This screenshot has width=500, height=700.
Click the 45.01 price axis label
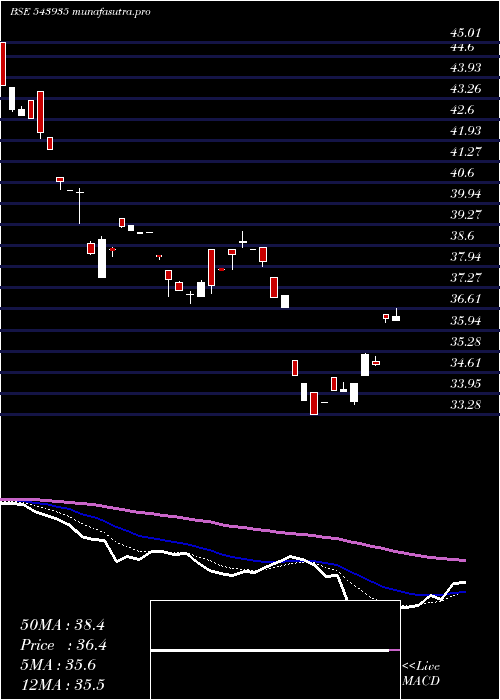(x=465, y=33)
